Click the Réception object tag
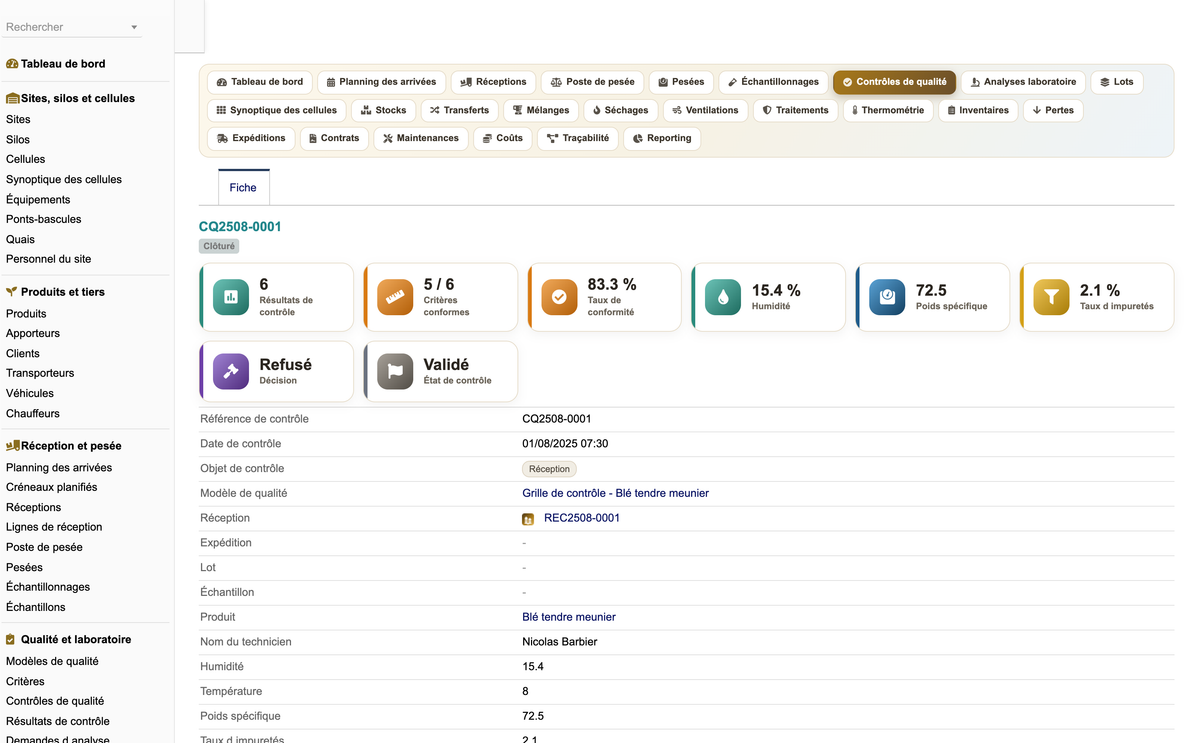 tap(549, 469)
